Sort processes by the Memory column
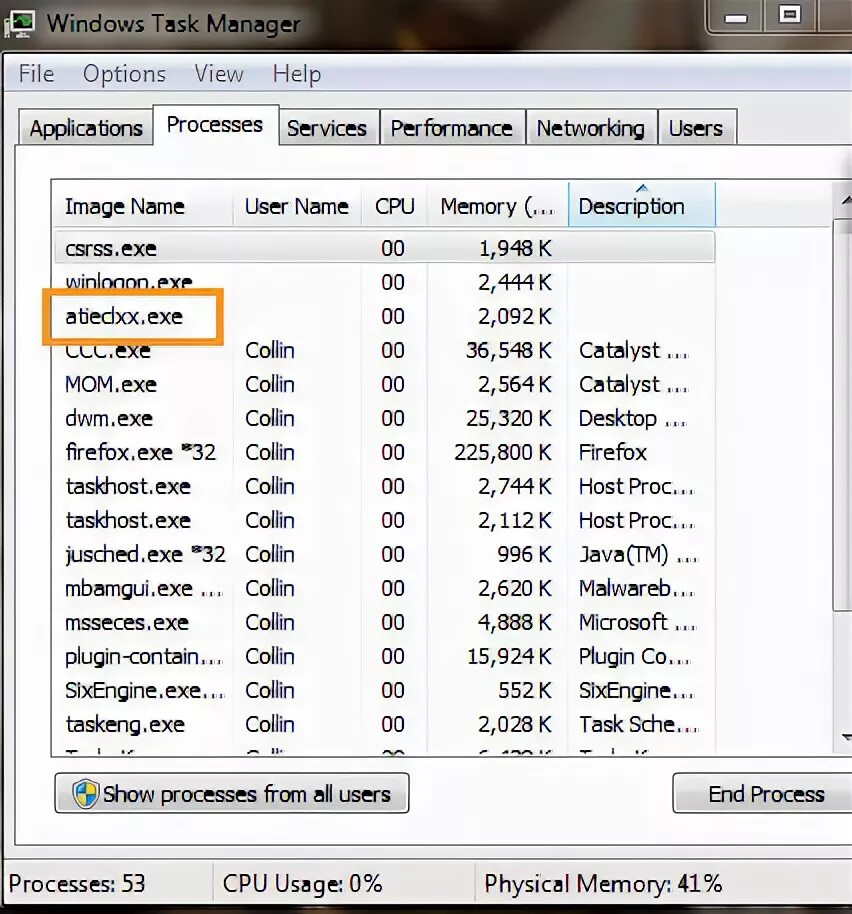 click(x=495, y=205)
